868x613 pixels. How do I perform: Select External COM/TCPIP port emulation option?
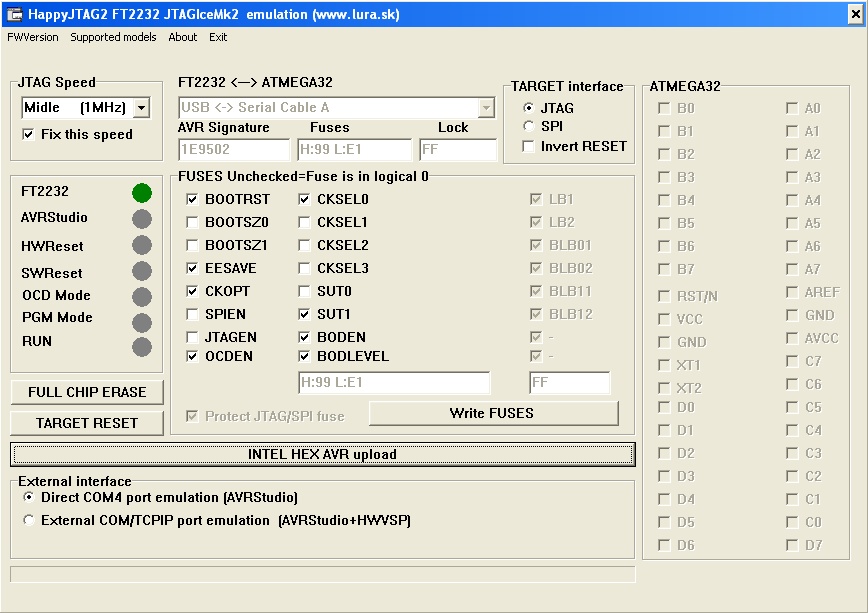pos(28,521)
